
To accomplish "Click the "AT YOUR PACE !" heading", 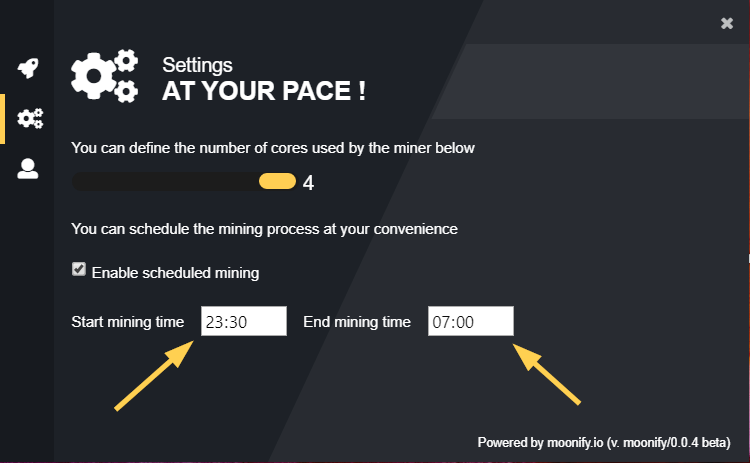I will click(264, 91).
